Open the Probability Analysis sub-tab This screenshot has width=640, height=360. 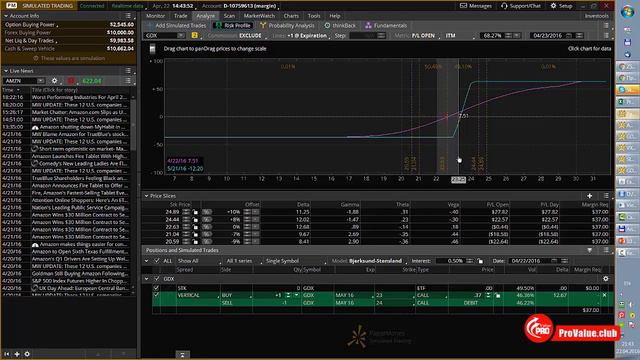tap(287, 25)
